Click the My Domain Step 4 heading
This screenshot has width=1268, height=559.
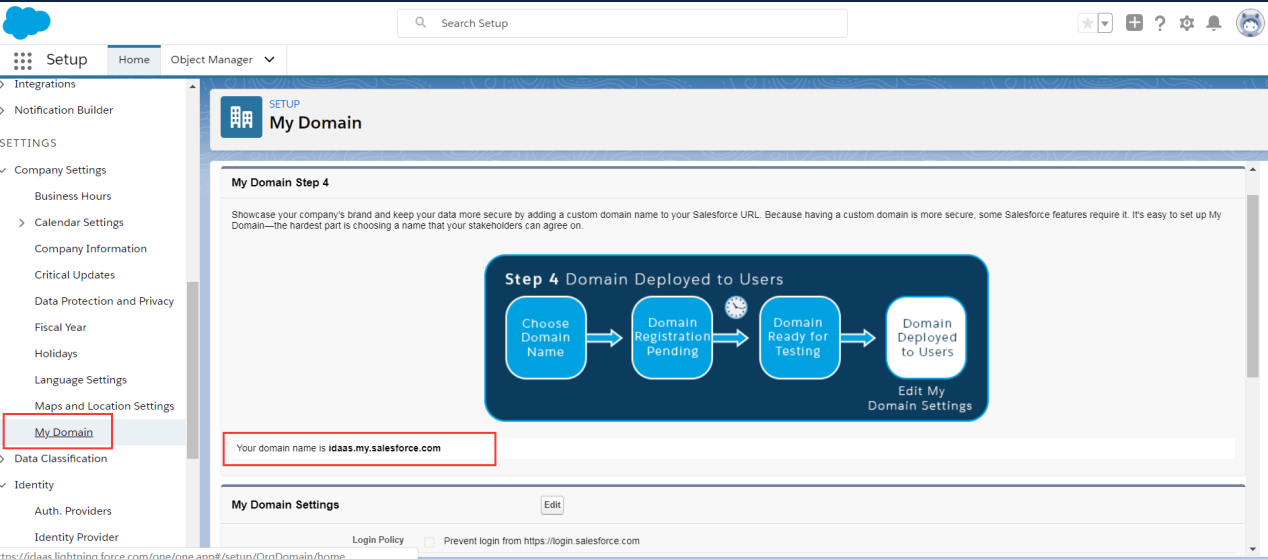tap(280, 183)
